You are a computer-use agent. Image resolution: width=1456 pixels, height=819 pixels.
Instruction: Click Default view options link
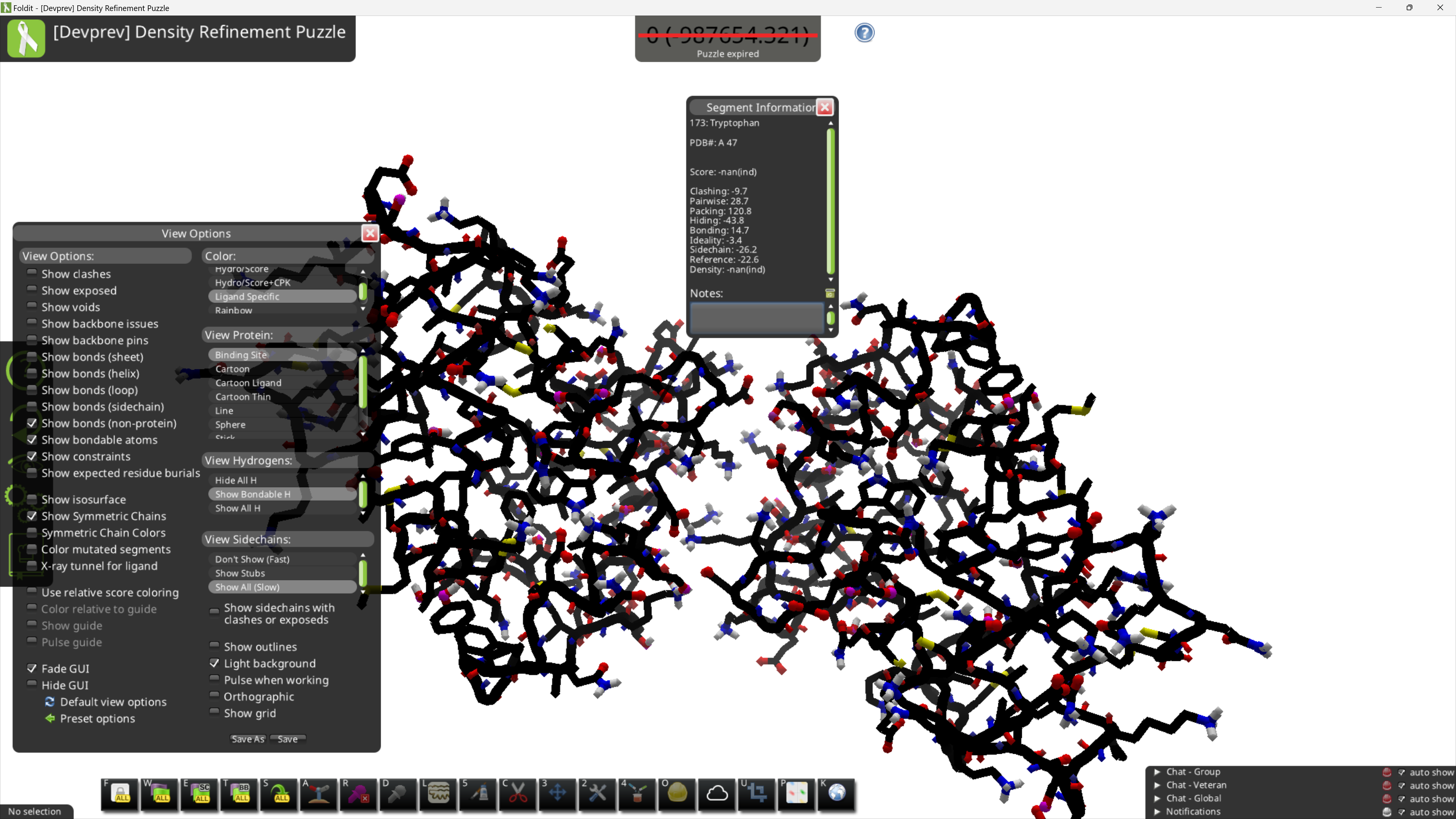click(x=113, y=702)
